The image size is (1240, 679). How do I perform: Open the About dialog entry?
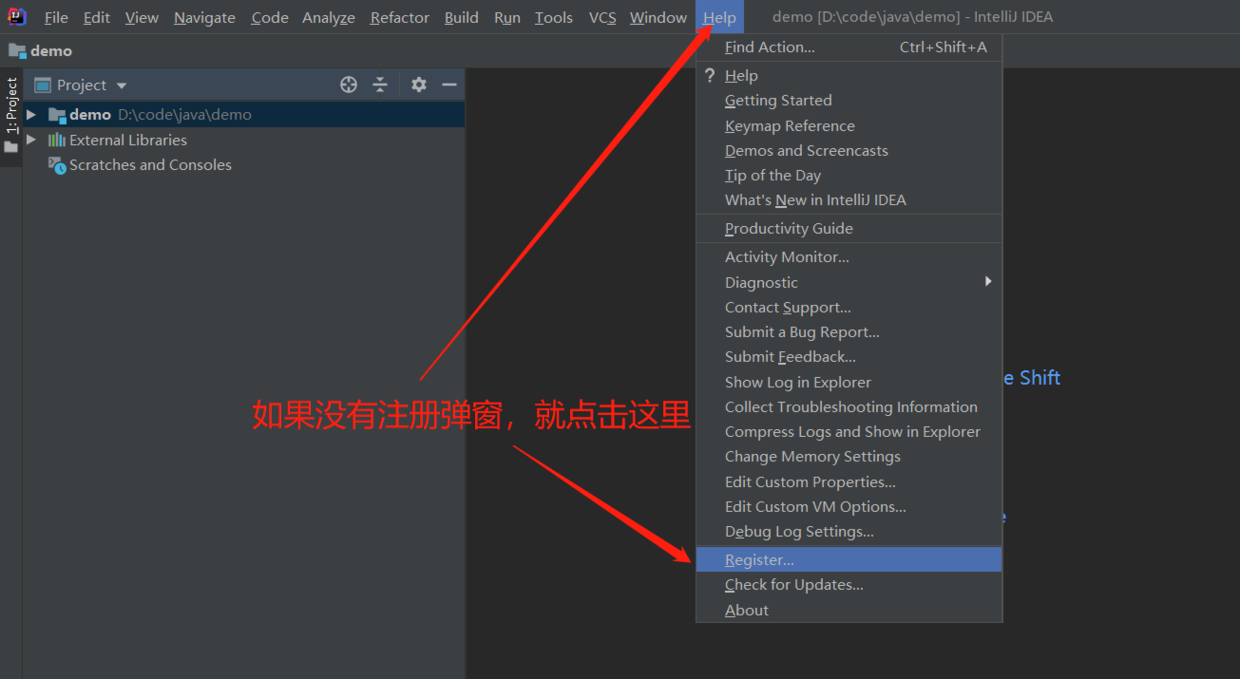[x=849, y=610]
